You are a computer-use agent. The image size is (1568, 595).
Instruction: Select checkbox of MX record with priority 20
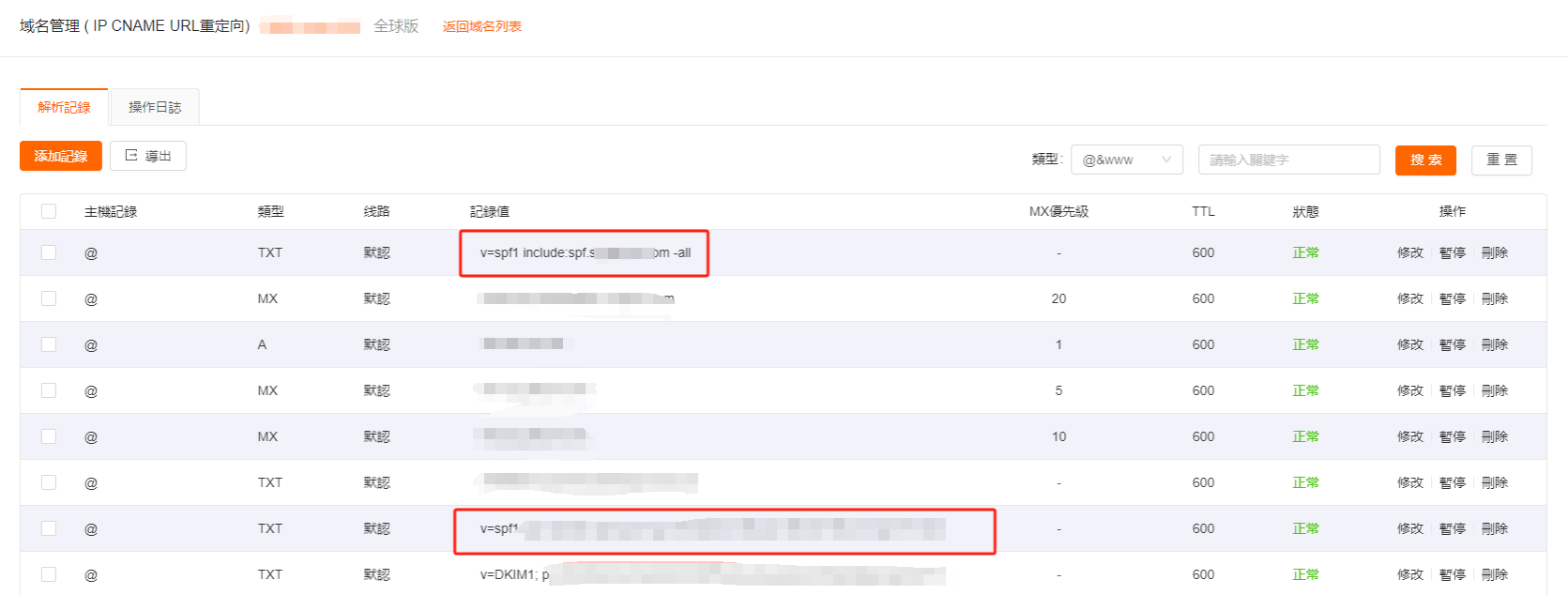[49, 298]
